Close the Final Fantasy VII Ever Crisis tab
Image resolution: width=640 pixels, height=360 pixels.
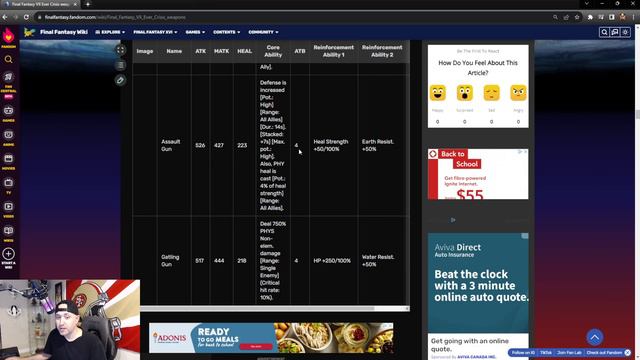tap(75, 4)
